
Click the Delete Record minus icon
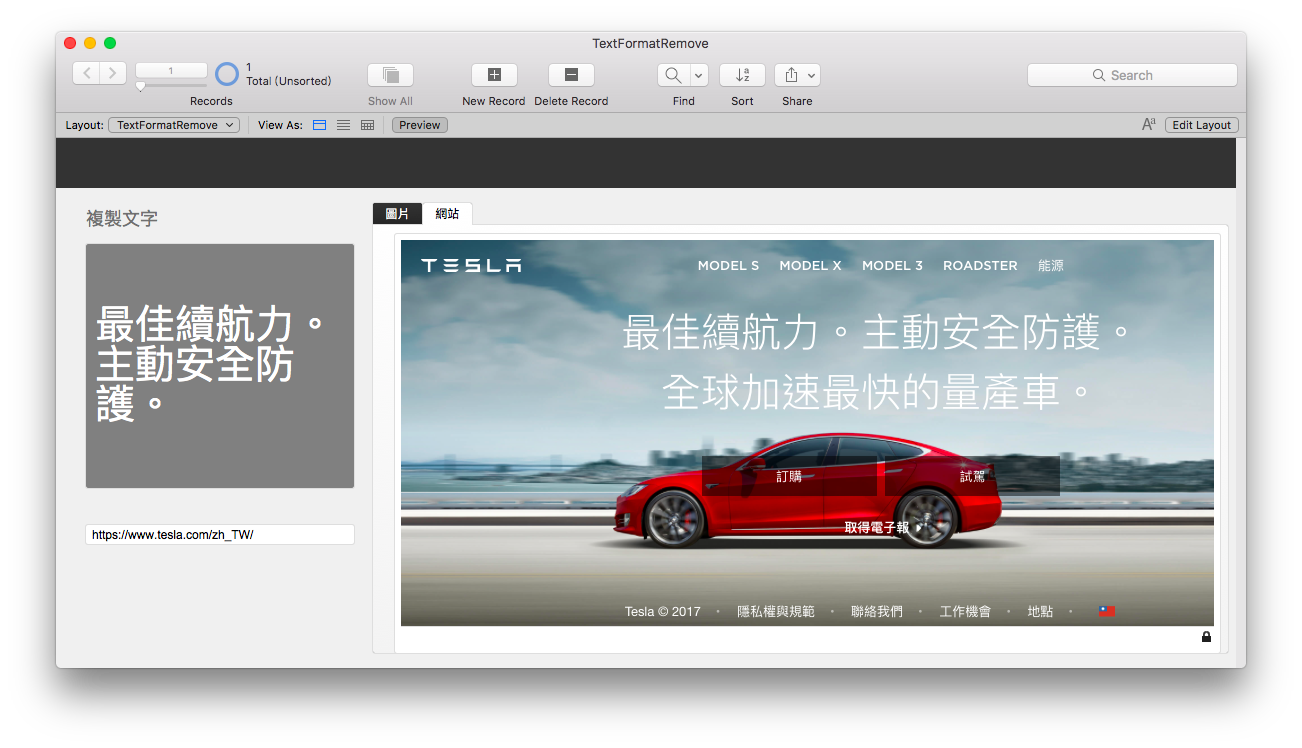pyautogui.click(x=571, y=75)
